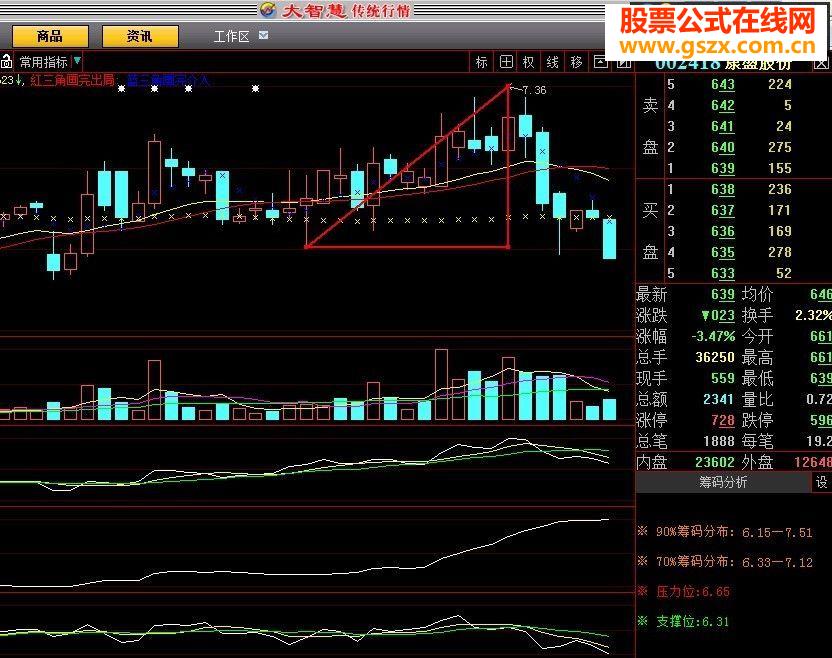
Task: Click the 涨停 price 728
Action: coord(723,420)
